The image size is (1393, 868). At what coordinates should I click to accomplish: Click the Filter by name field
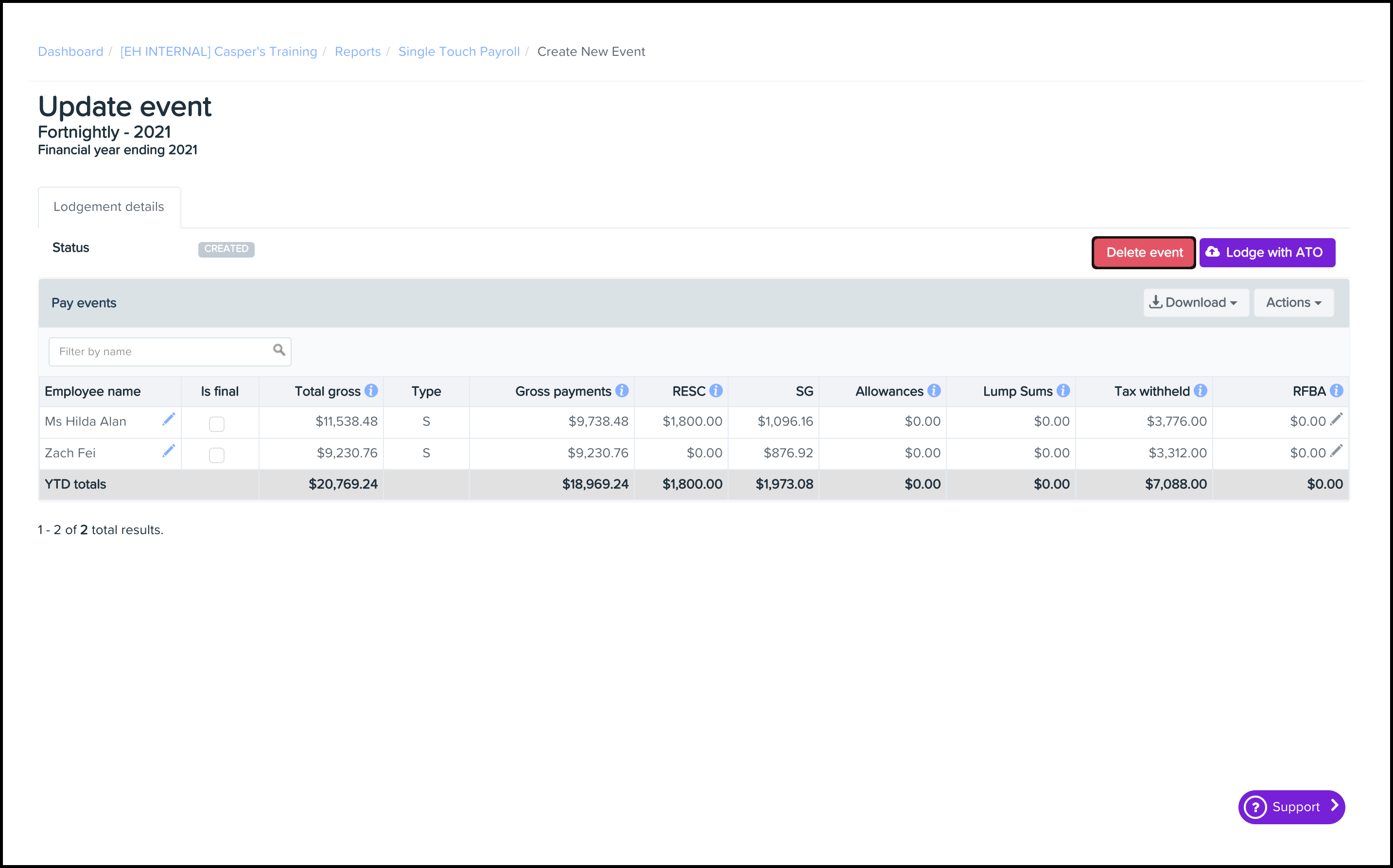click(x=161, y=351)
